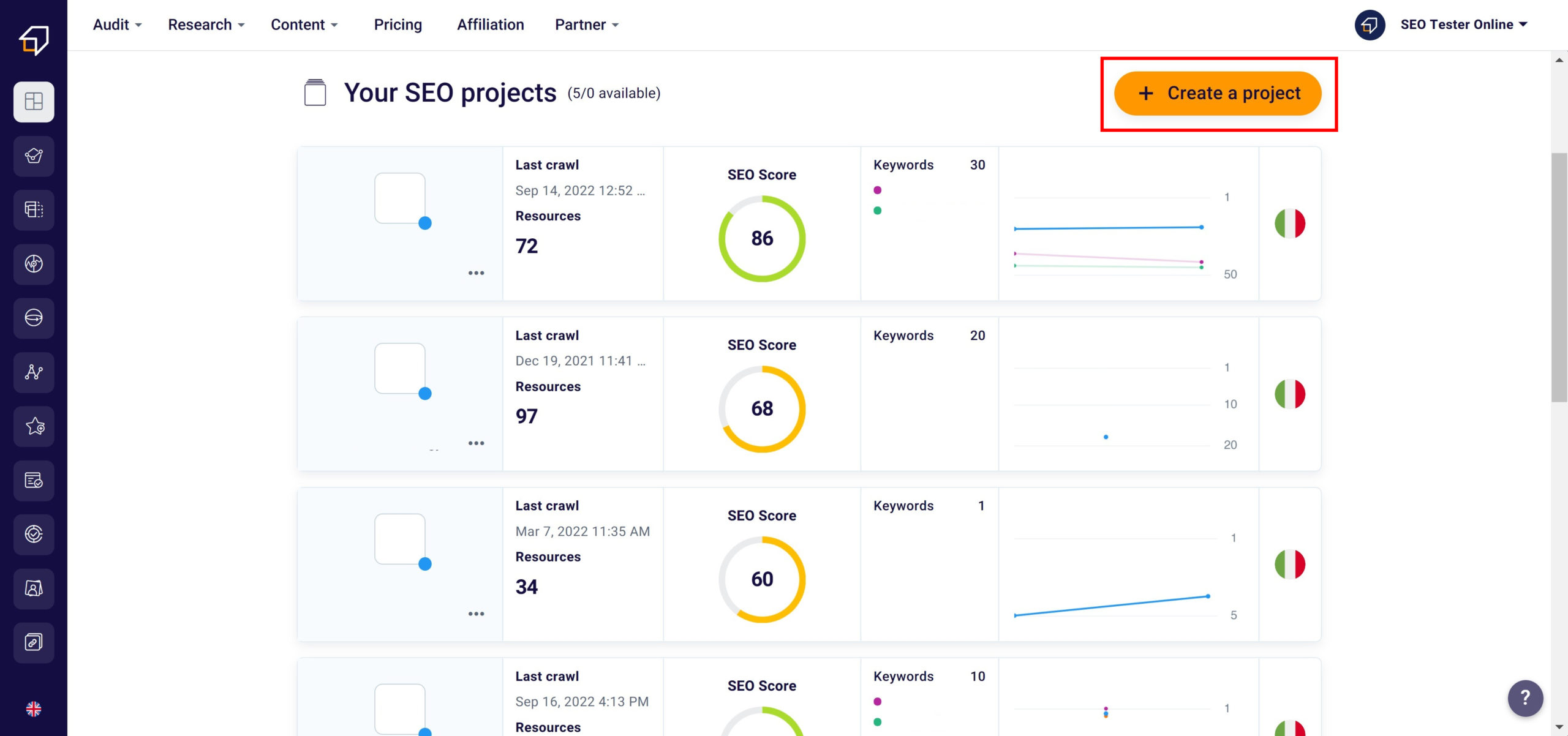
Task: Expand the Audit dropdown menu
Action: [x=117, y=25]
